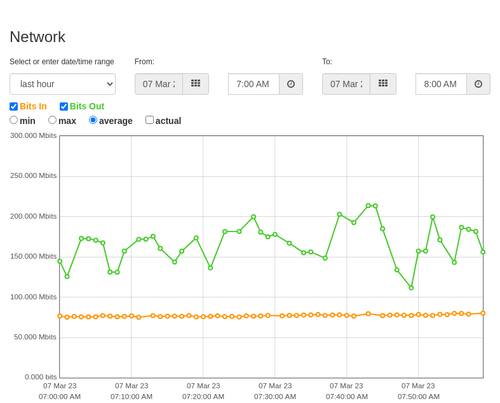This screenshot has height=403, width=500.
Task: Click the Bits Out peak point near 07:43
Action: coord(368,206)
